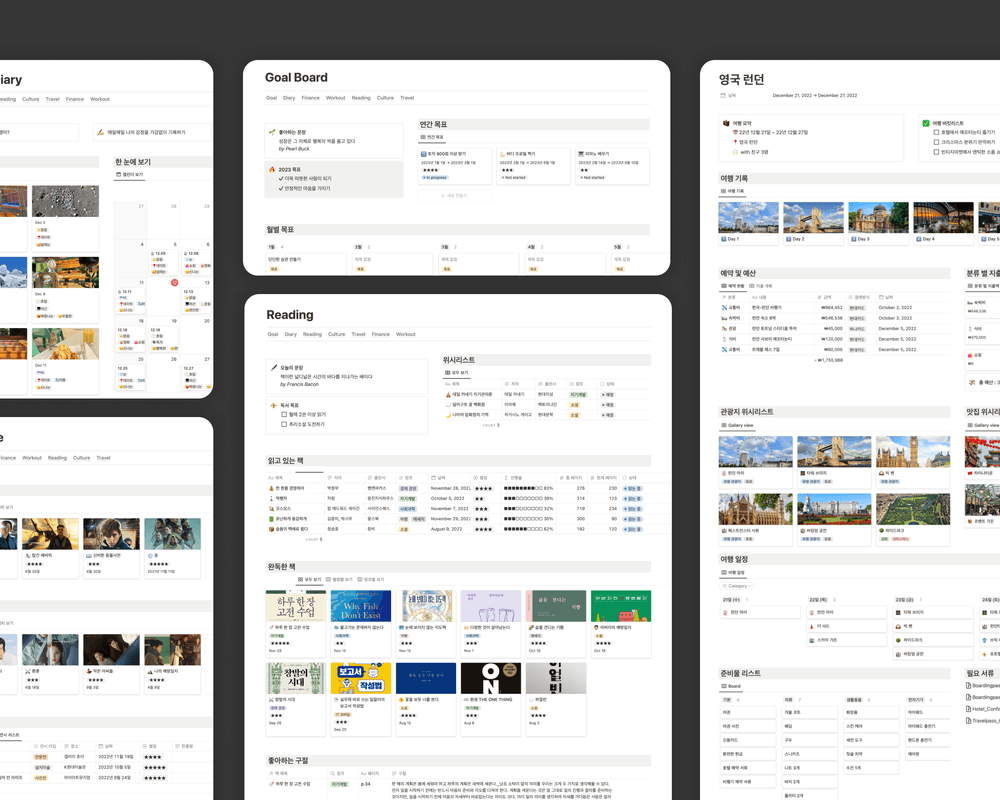Check the 추리소설 도전하기 checkbox
This screenshot has width=1000, height=800.
pos(284,424)
